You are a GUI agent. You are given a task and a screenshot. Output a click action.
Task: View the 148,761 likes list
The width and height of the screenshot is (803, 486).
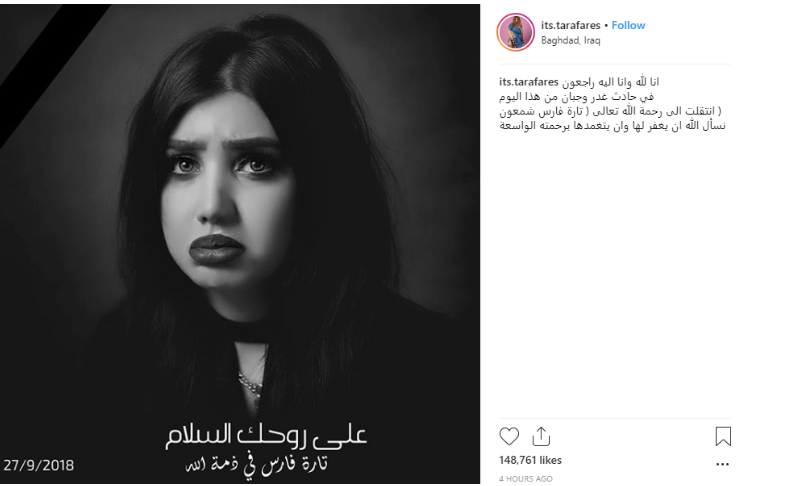point(530,460)
